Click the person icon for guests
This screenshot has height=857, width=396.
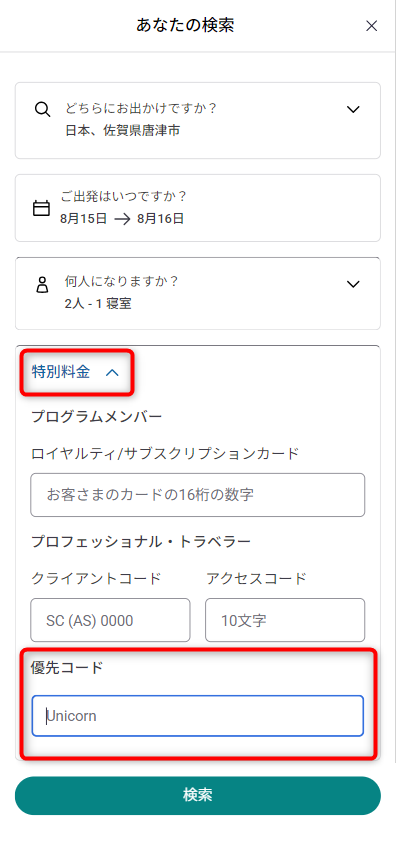tap(42, 285)
